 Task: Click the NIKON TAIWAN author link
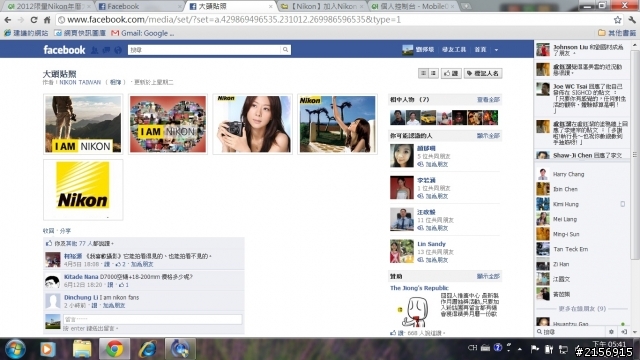[80, 82]
